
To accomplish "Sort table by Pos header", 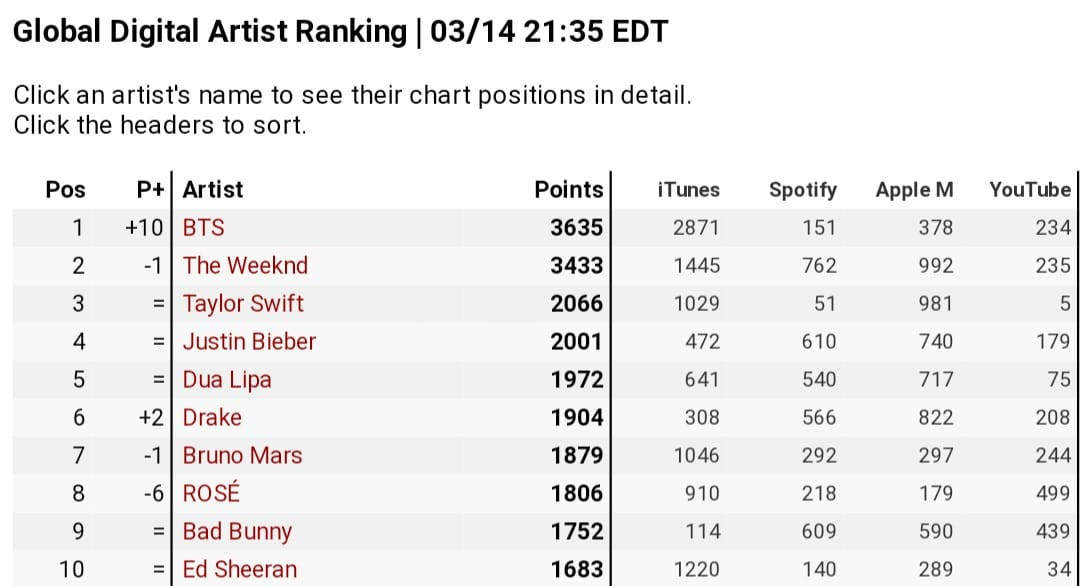I will coord(66,190).
